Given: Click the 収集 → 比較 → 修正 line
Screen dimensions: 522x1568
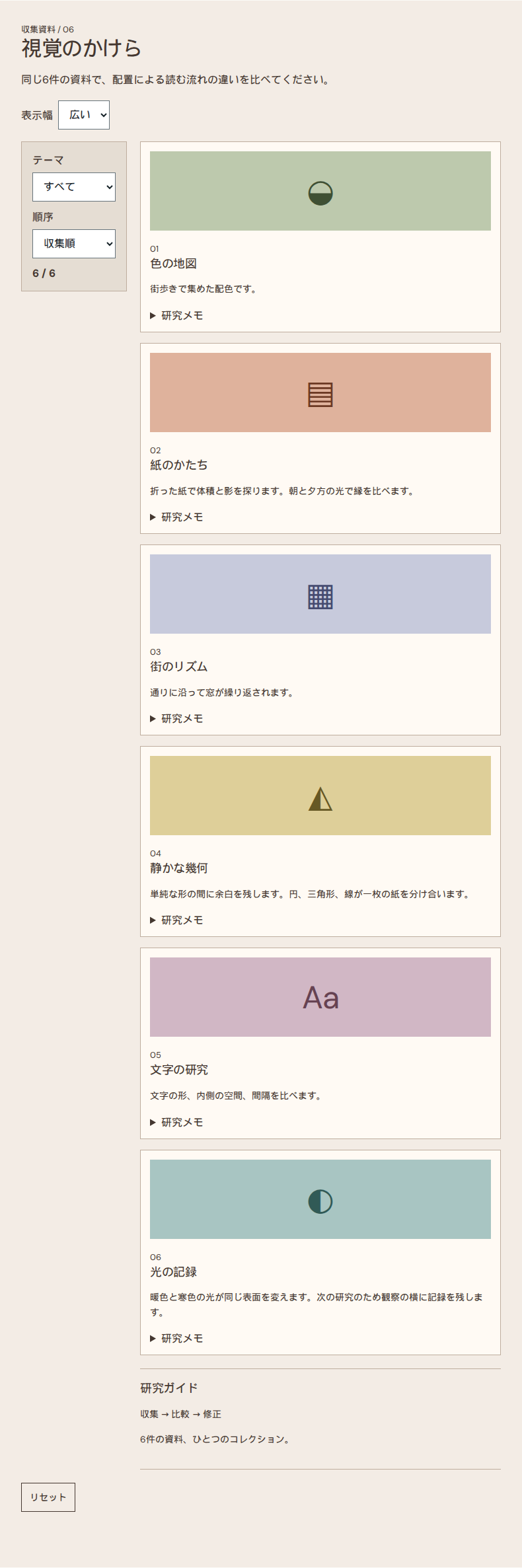Looking at the screenshot, I should click(x=180, y=1414).
